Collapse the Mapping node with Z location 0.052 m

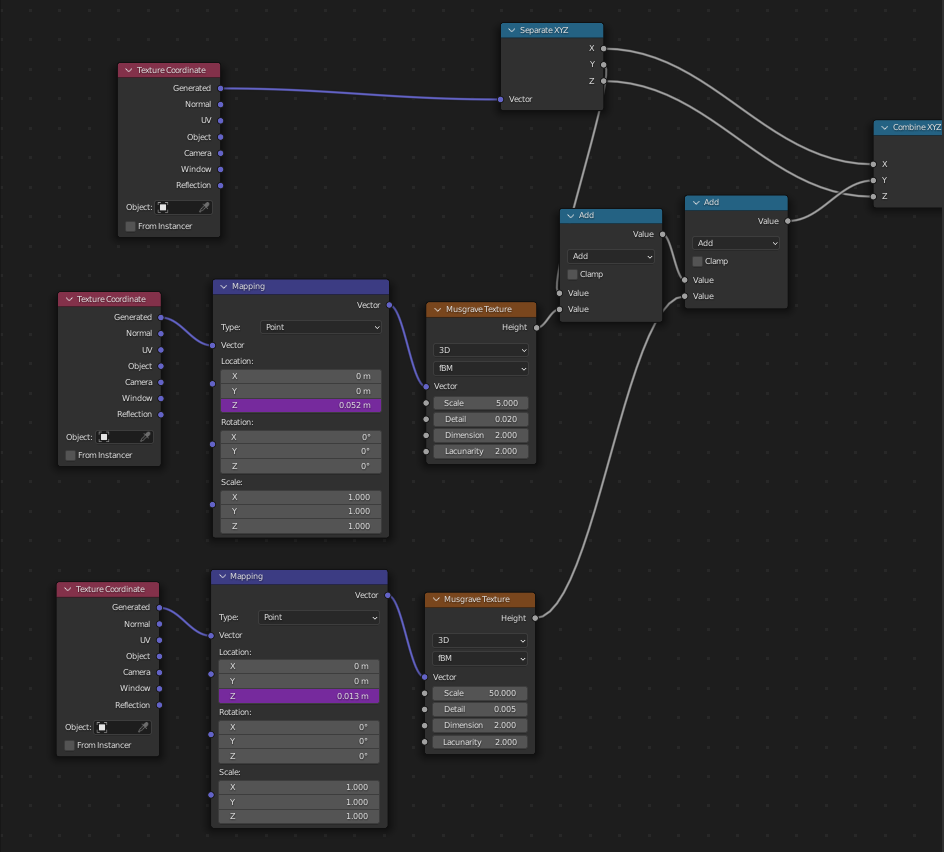[223, 286]
